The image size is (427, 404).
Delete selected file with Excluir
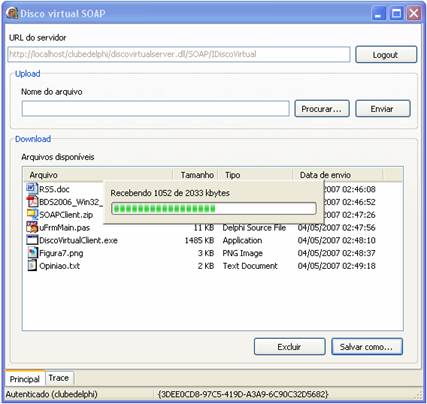pos(289,347)
